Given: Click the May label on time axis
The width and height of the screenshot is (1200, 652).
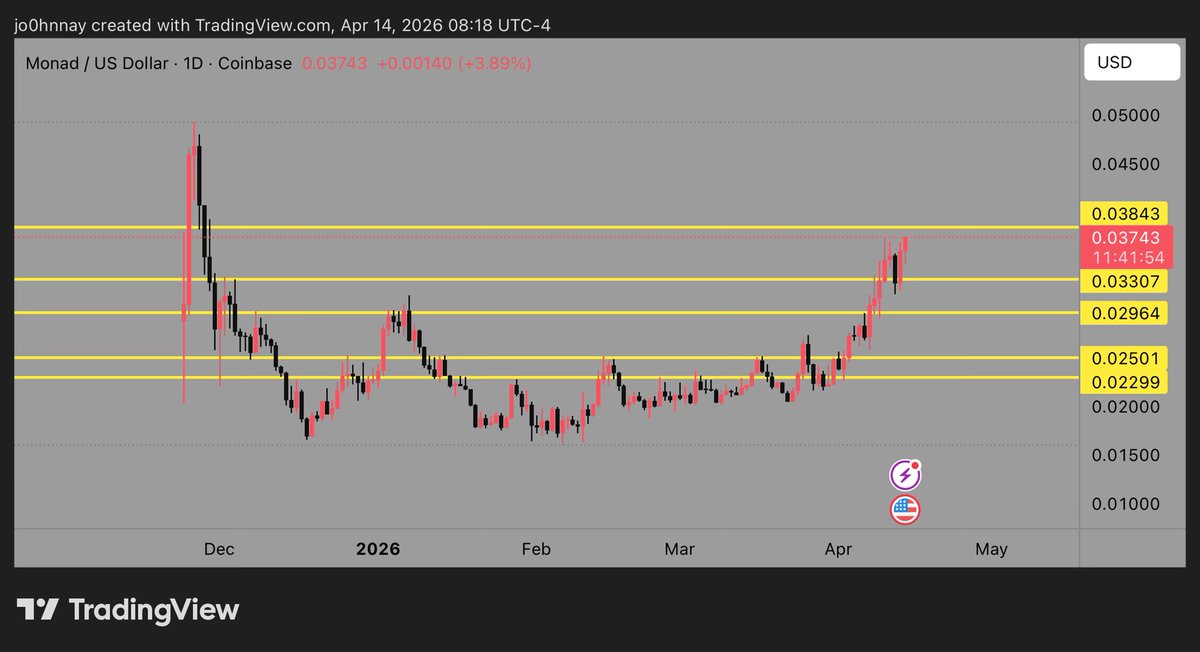Looking at the screenshot, I should [x=991, y=549].
